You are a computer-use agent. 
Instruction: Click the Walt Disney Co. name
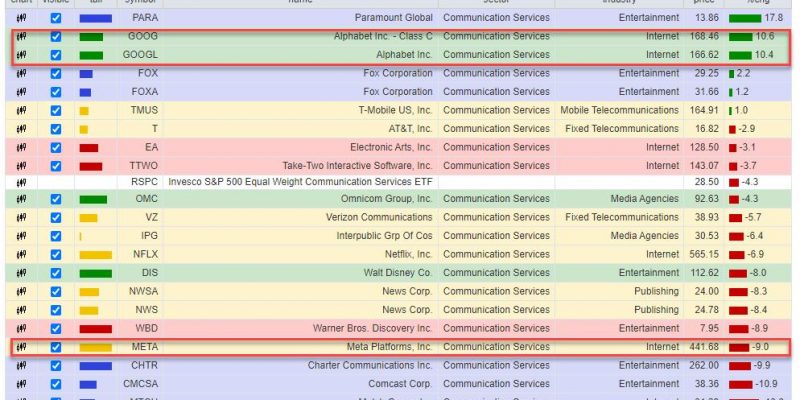click(398, 273)
